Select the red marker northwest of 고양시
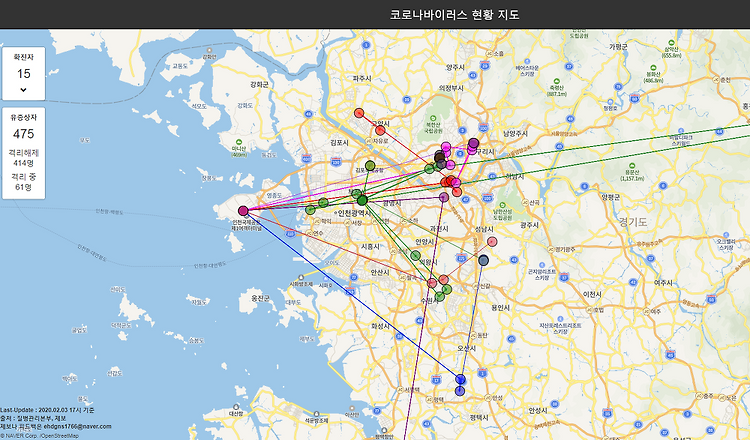This screenshot has height=440, width=750. pos(359,113)
